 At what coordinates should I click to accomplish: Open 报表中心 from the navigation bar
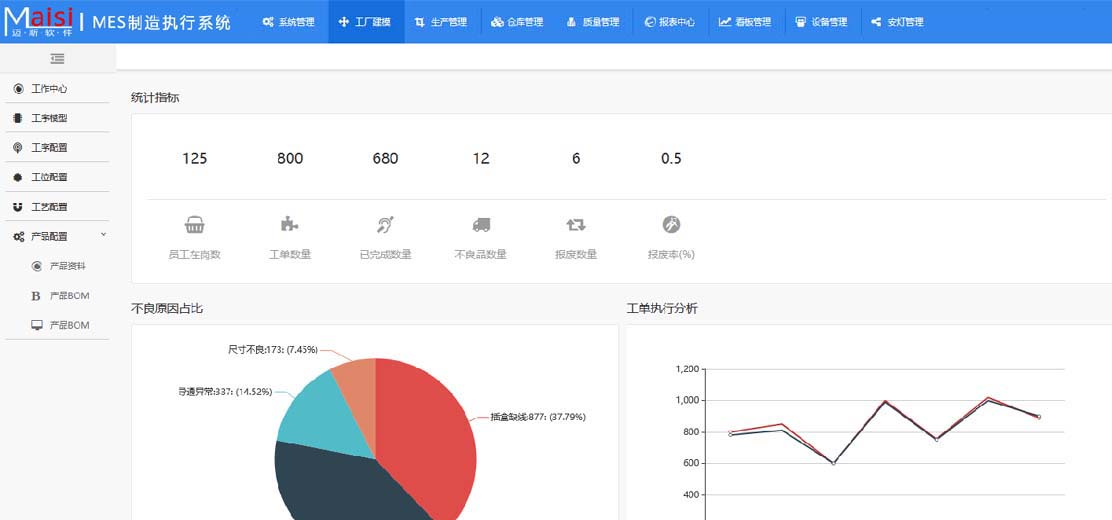(670, 22)
